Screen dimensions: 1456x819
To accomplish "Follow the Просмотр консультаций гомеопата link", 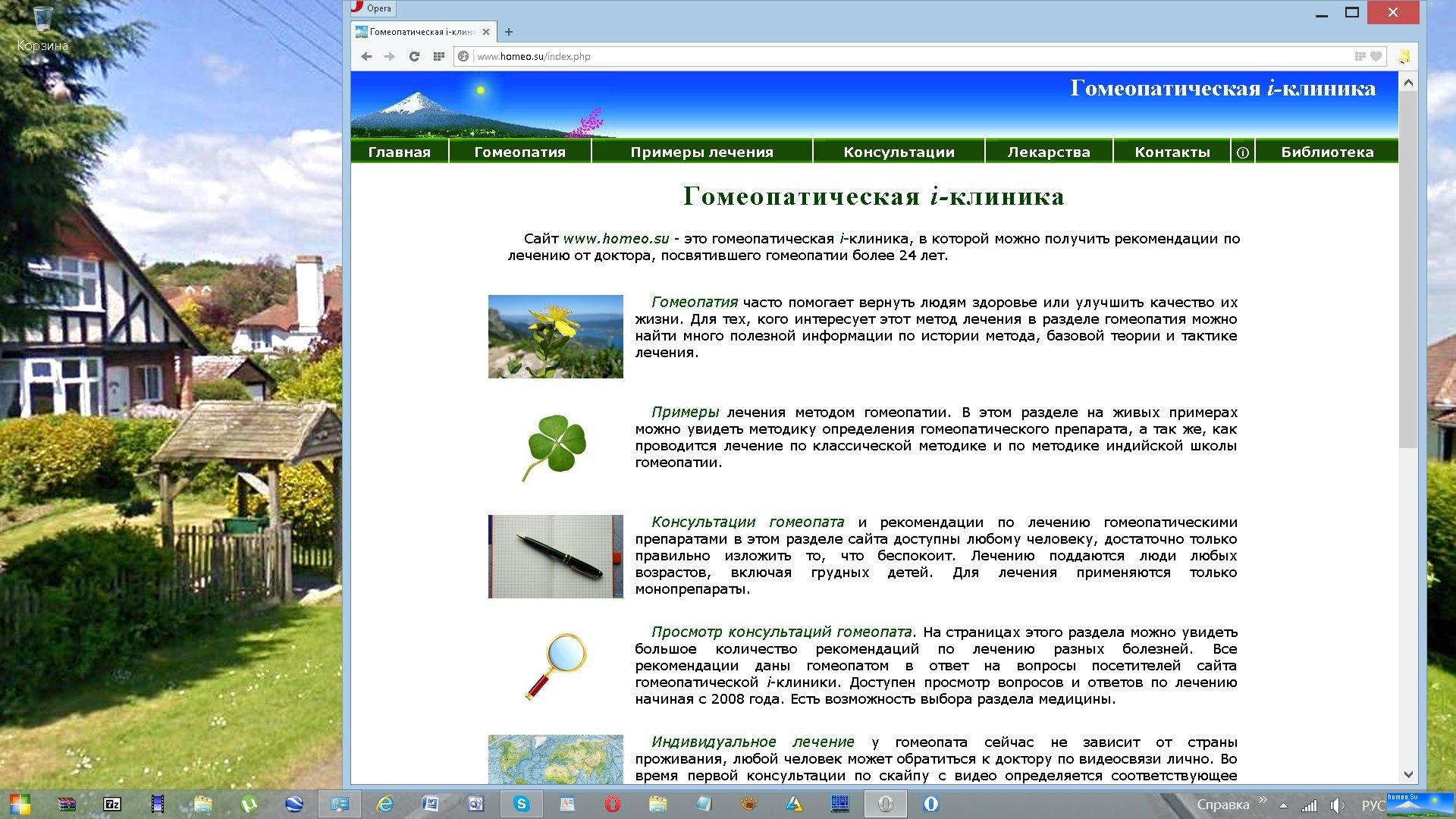I will 782,632.
